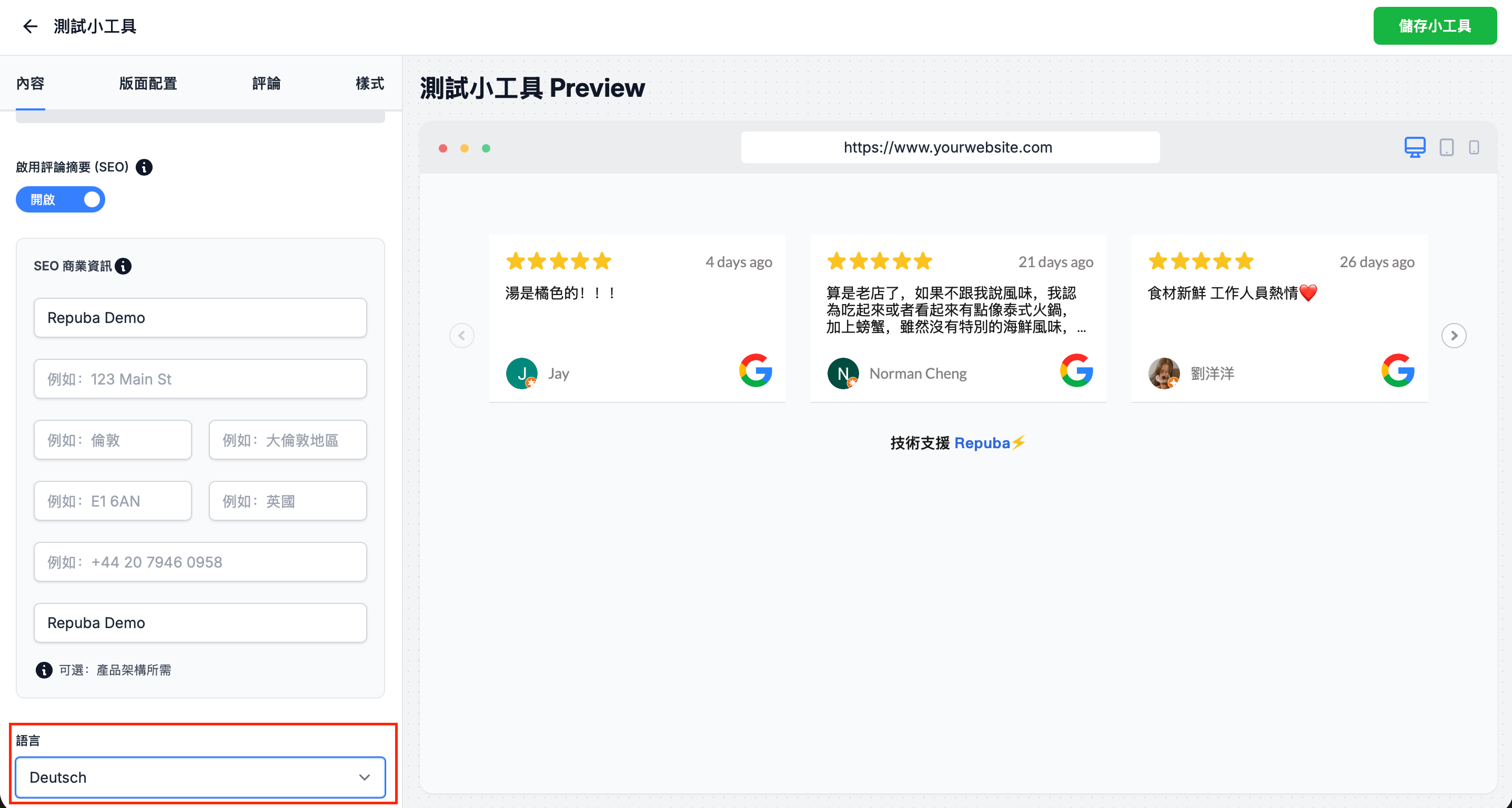Switch preview to desktop view
Image resolution: width=1512 pixels, height=808 pixels.
[x=1415, y=147]
